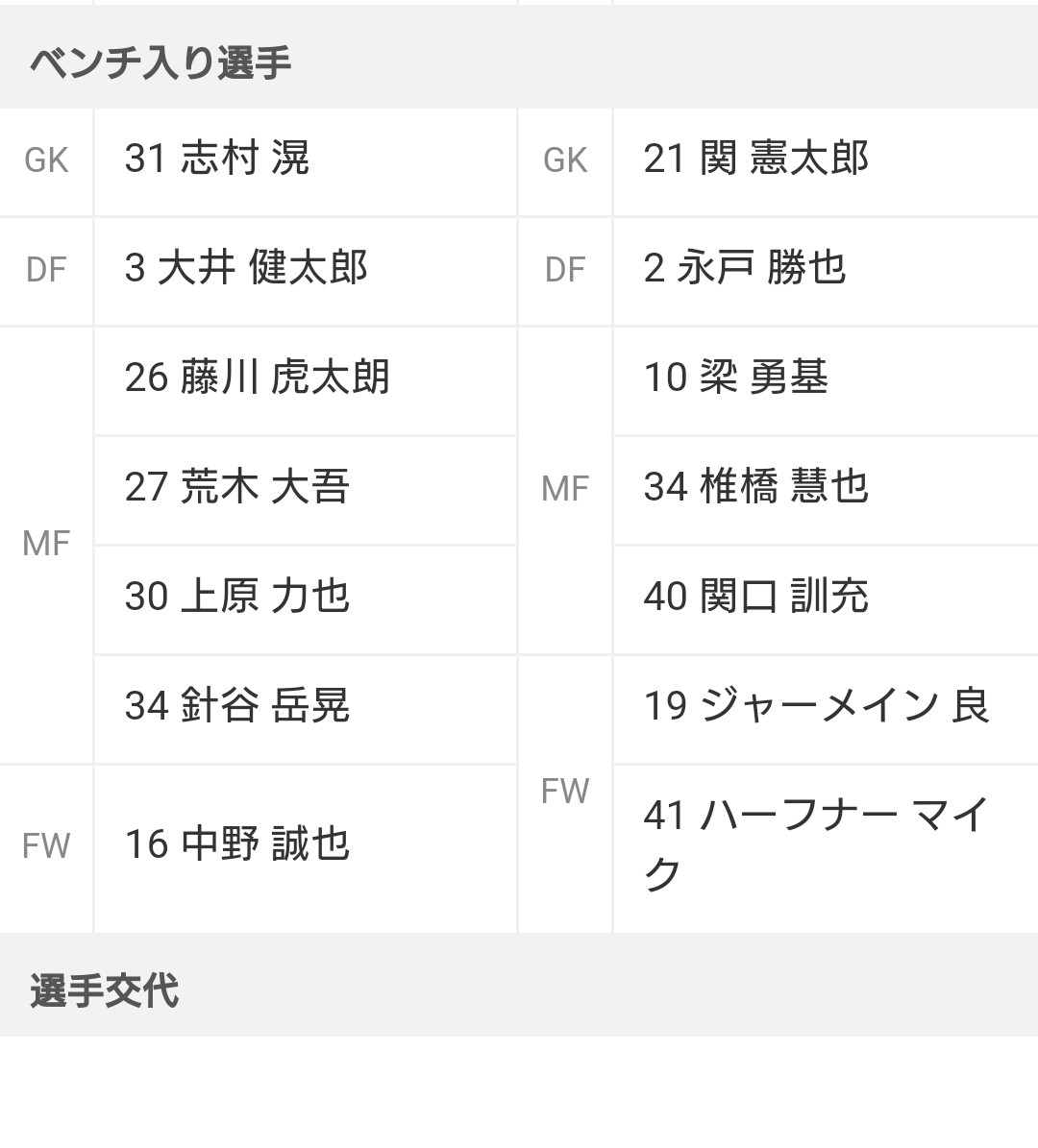Open player 34 椎橋 慧也
This screenshot has height=1148, width=1038.
coord(755,488)
